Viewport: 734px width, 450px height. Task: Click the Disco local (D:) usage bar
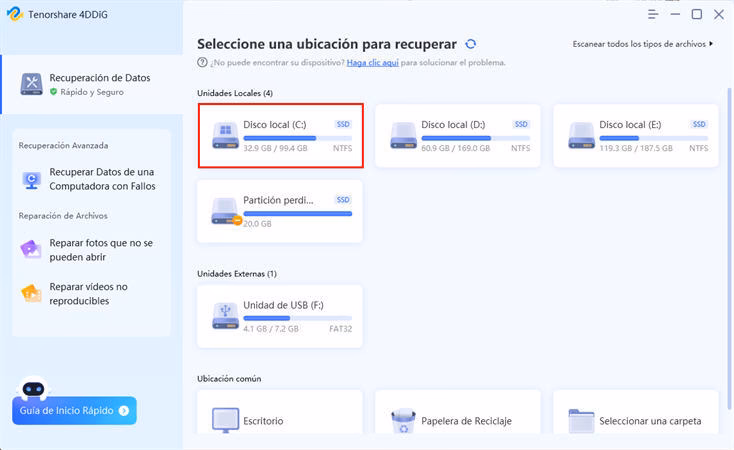pyautogui.click(x=476, y=138)
